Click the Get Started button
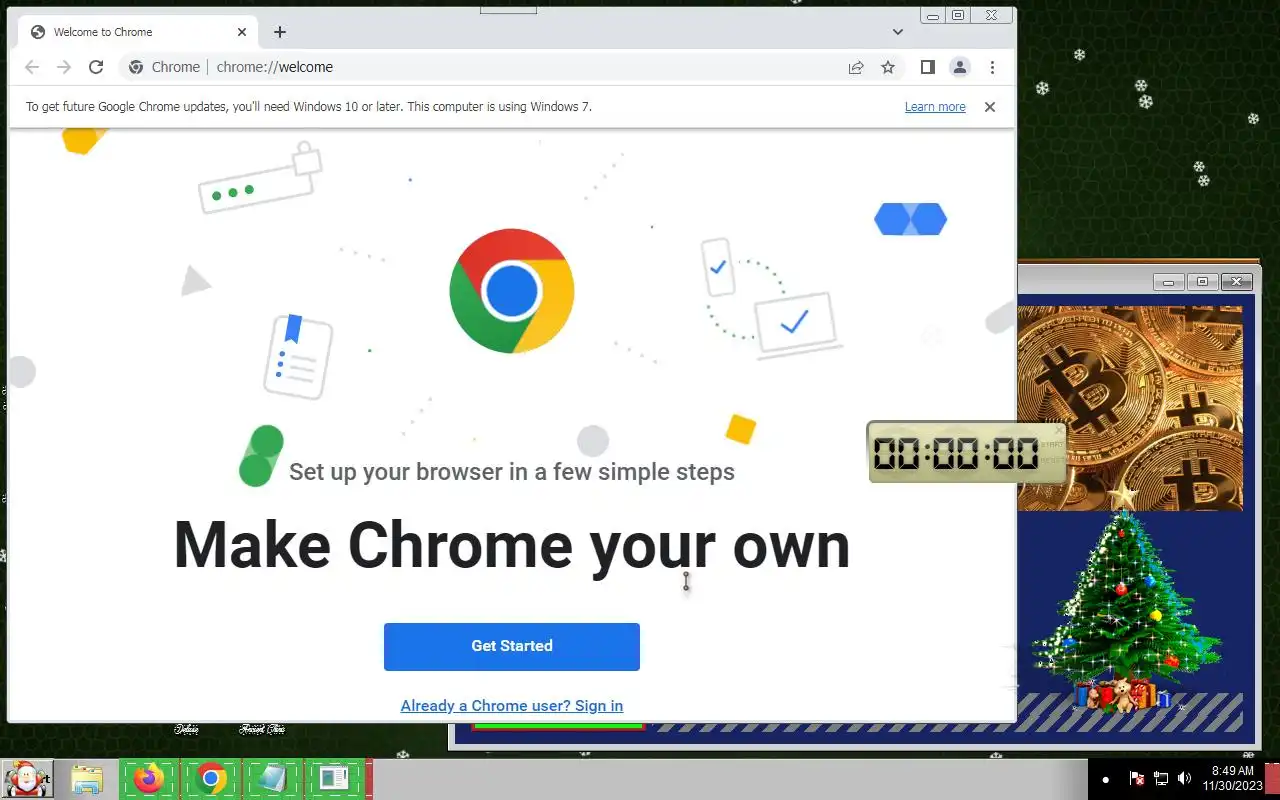The image size is (1280, 800). (x=512, y=646)
